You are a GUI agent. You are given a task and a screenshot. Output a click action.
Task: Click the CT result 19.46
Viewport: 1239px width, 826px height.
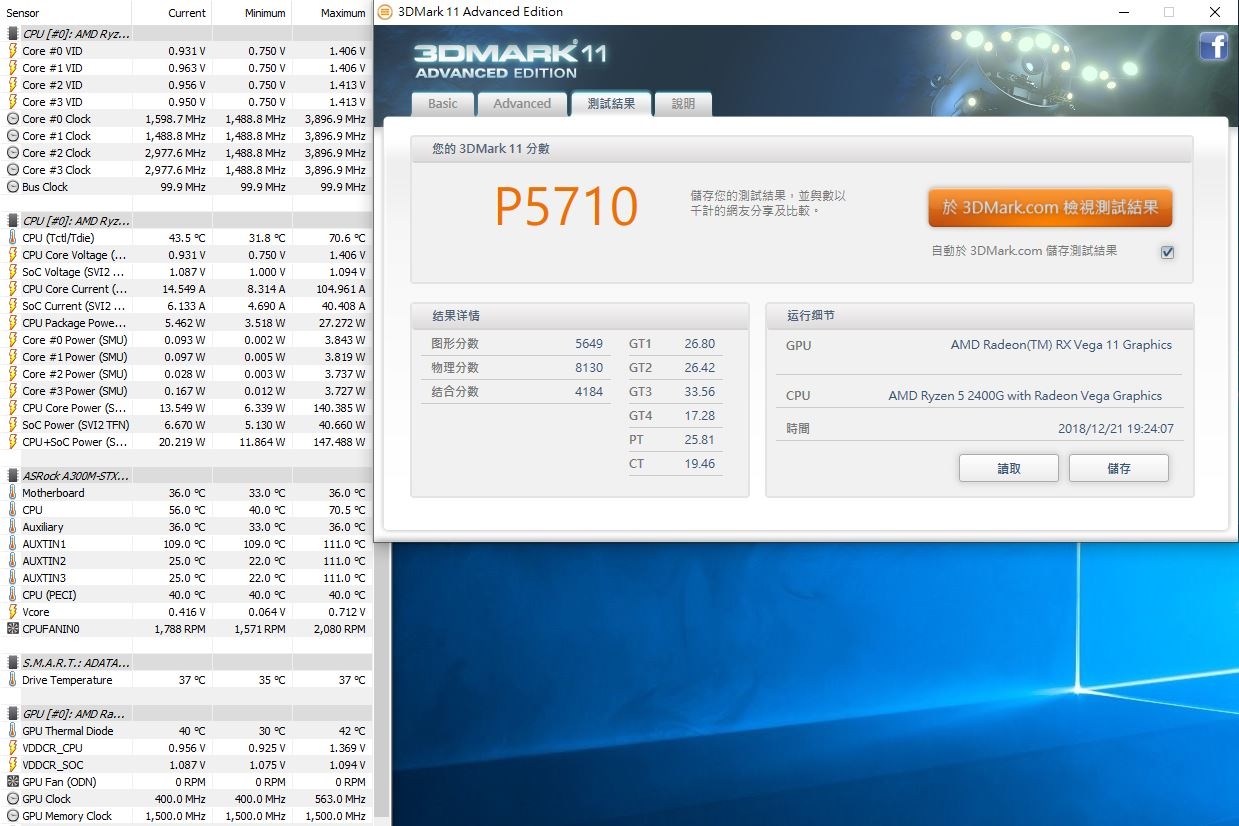[x=700, y=464]
